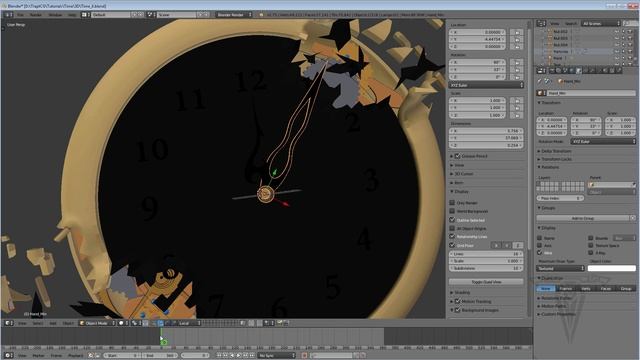Open the Render menu

(36, 15)
